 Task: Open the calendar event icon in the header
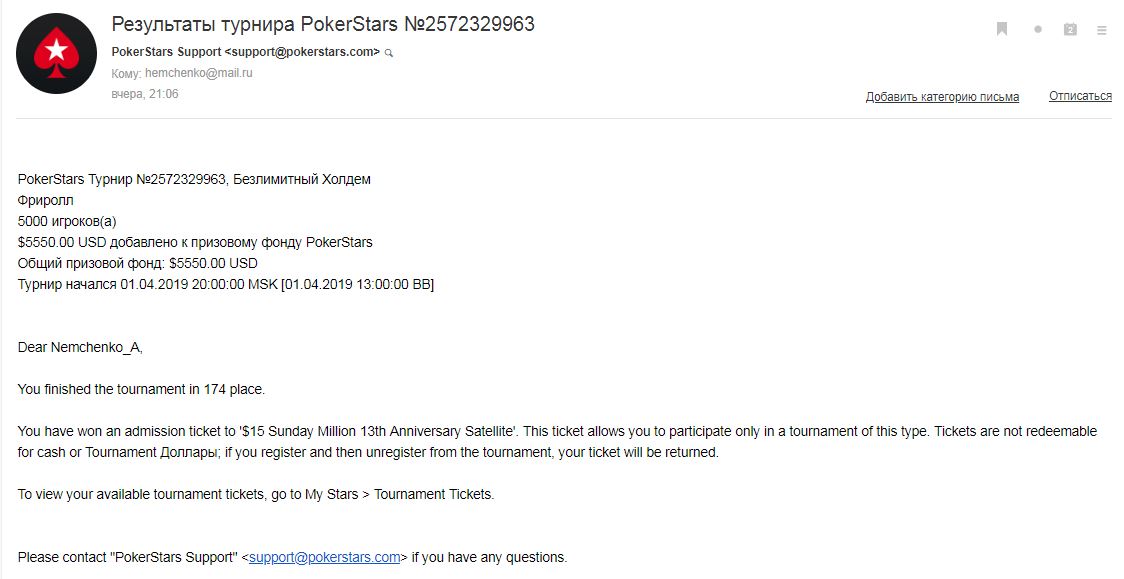(x=1070, y=29)
